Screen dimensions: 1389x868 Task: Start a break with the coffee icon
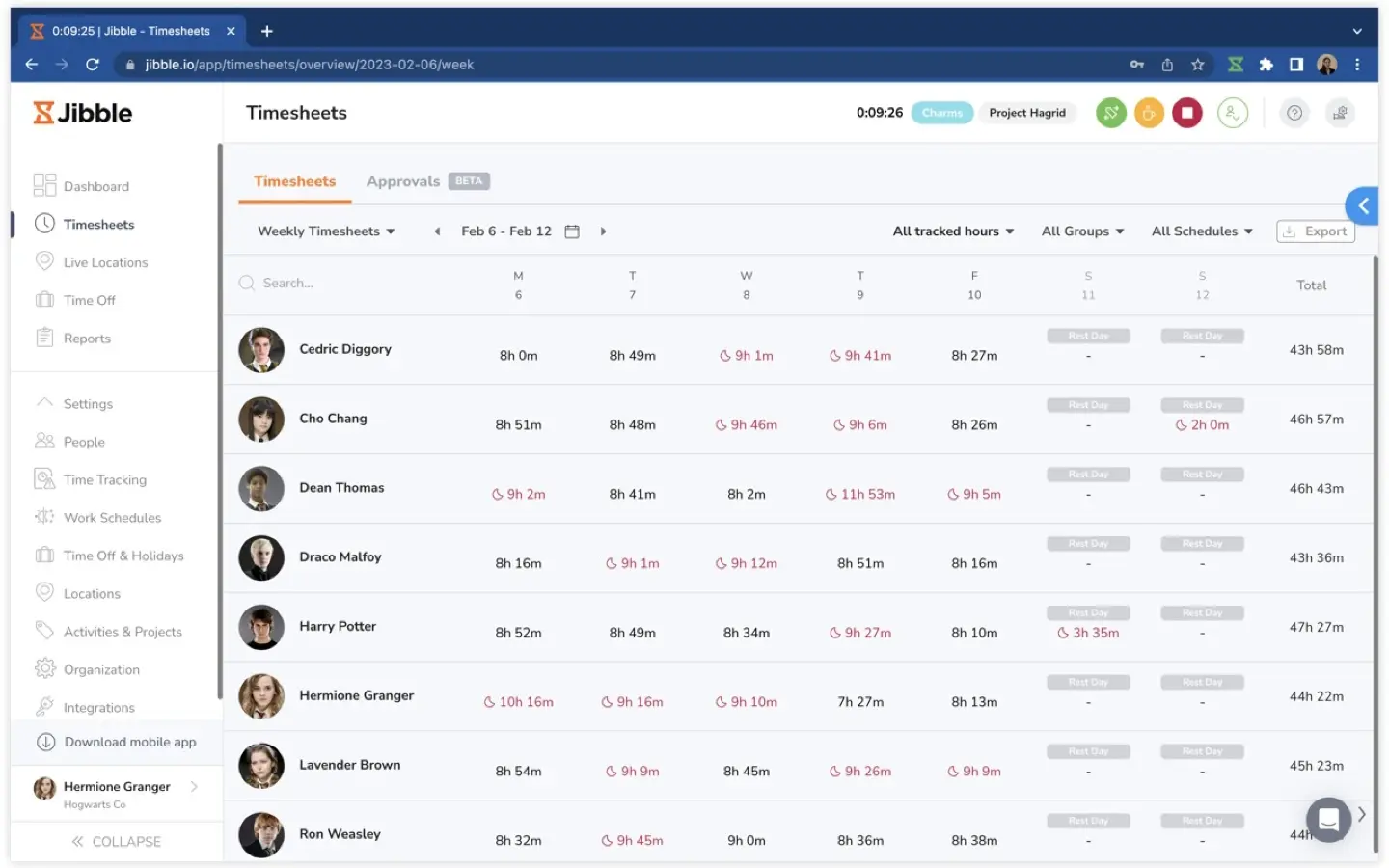1149,113
